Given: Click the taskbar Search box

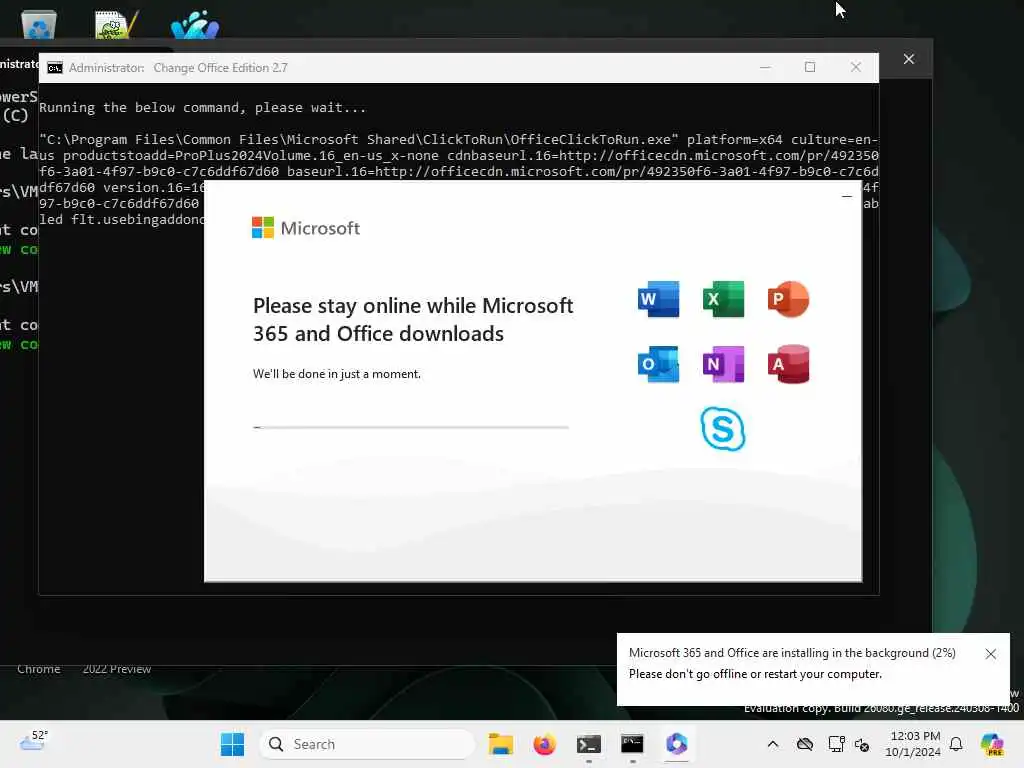Looking at the screenshot, I should point(367,744).
